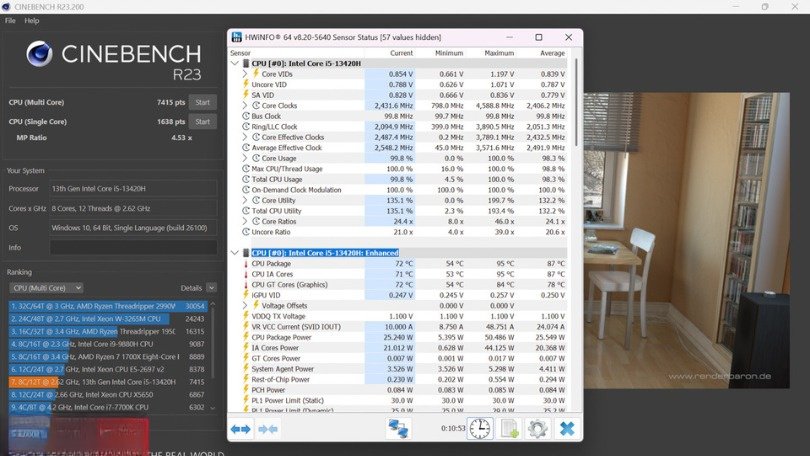
Task: Select the AMD Ryzen 7 1700X ranking row
Action: 108,356
